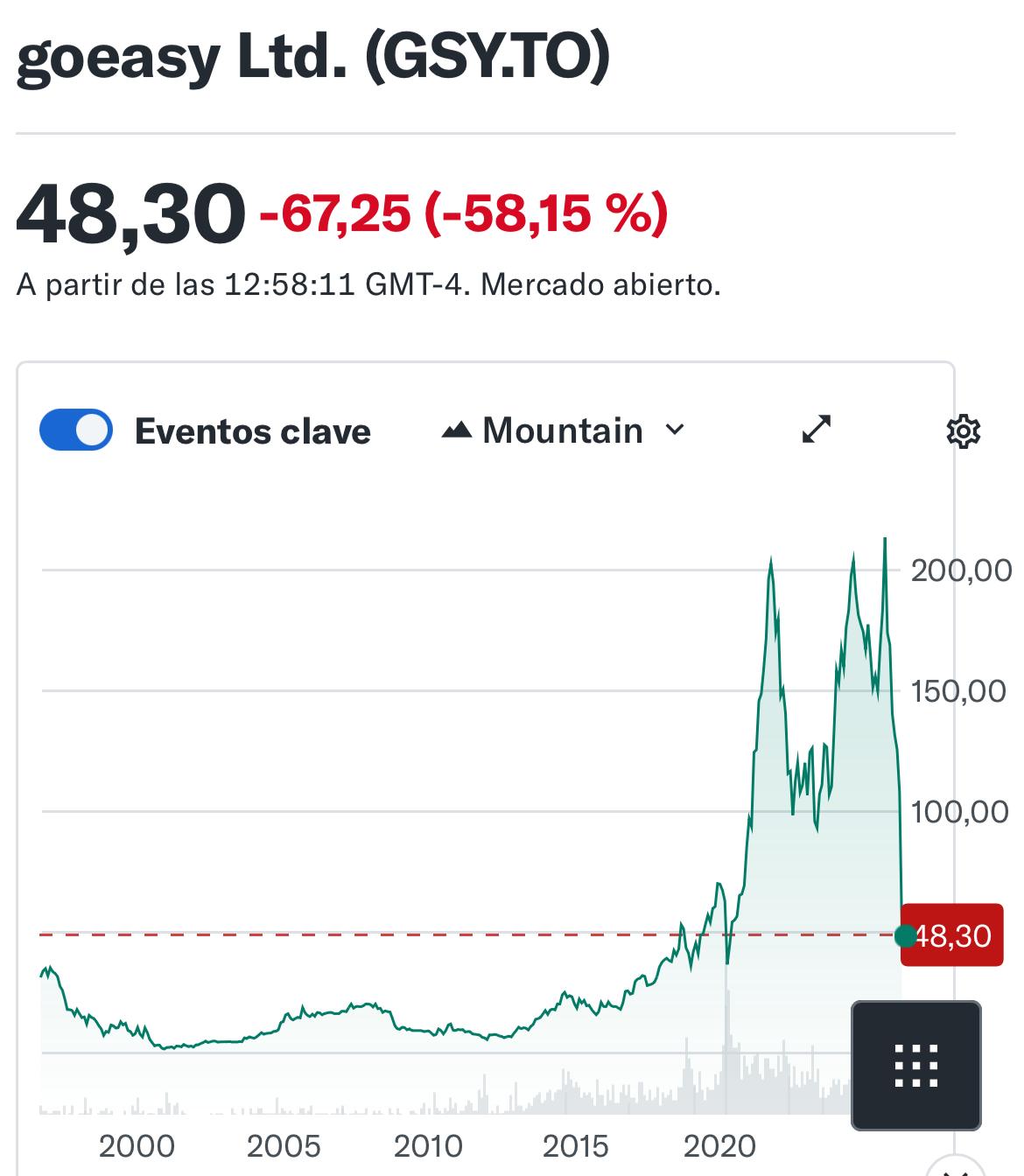Image resolution: width=1024 pixels, height=1176 pixels.
Task: Expand the Mountain dropdown chevron
Action: click(x=675, y=430)
